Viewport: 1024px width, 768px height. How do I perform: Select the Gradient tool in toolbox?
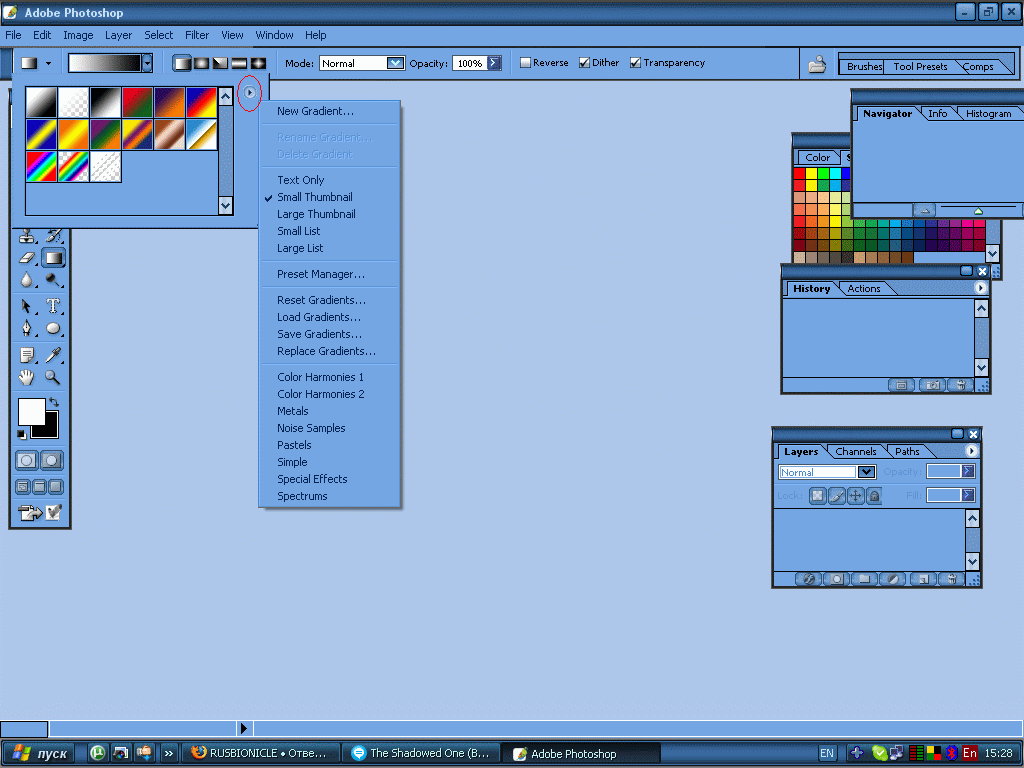(54, 258)
